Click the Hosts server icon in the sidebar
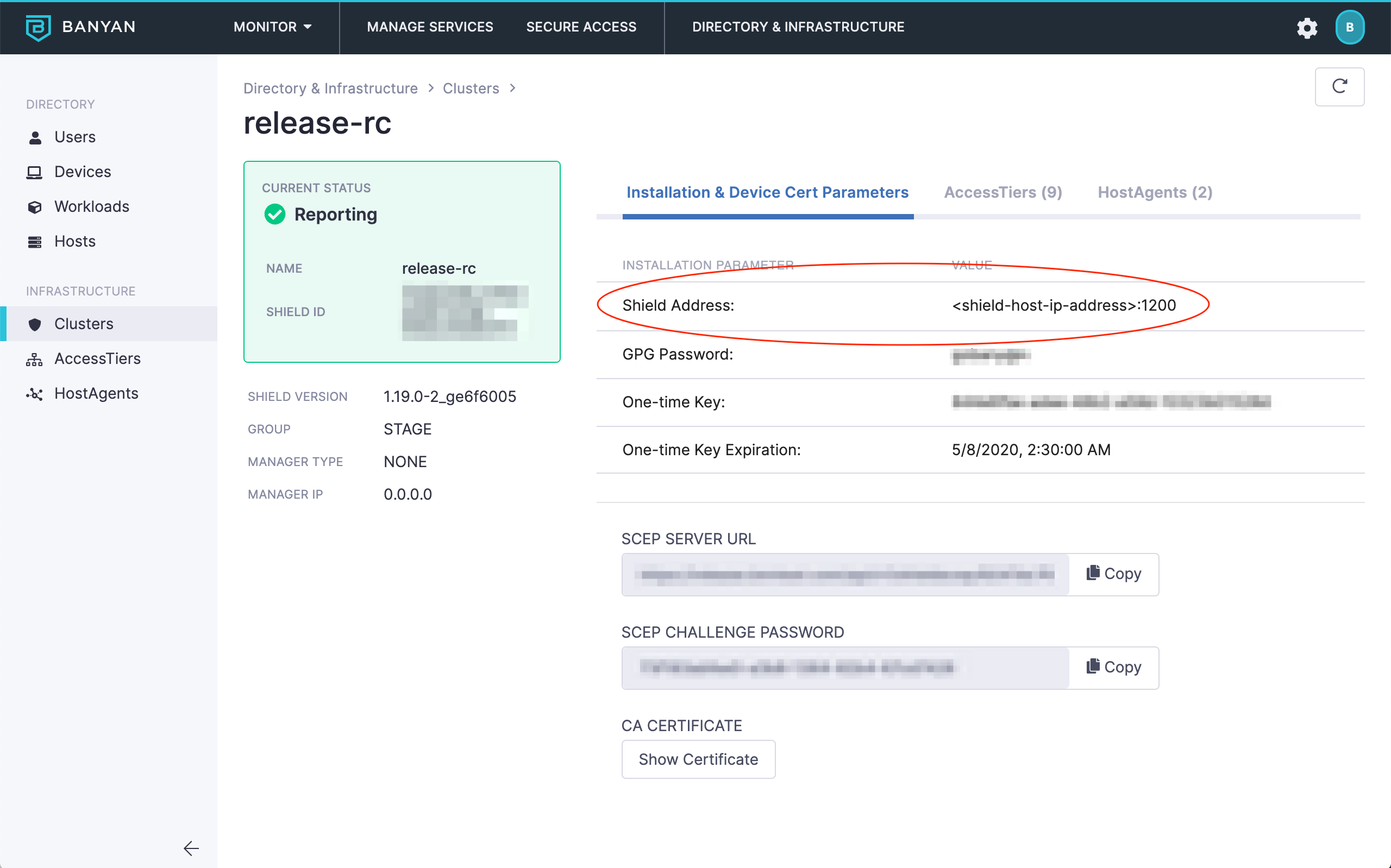The image size is (1391, 868). 34,242
